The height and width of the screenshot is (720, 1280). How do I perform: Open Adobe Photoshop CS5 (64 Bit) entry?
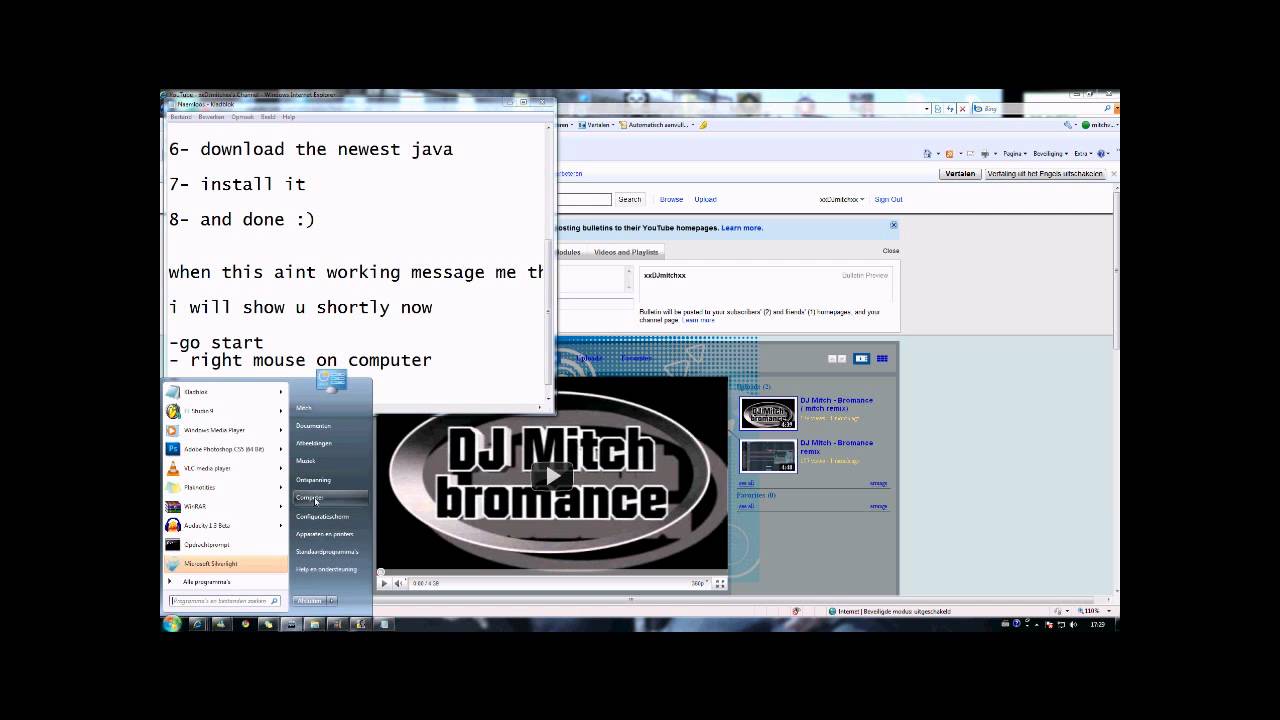pyautogui.click(x=225, y=449)
